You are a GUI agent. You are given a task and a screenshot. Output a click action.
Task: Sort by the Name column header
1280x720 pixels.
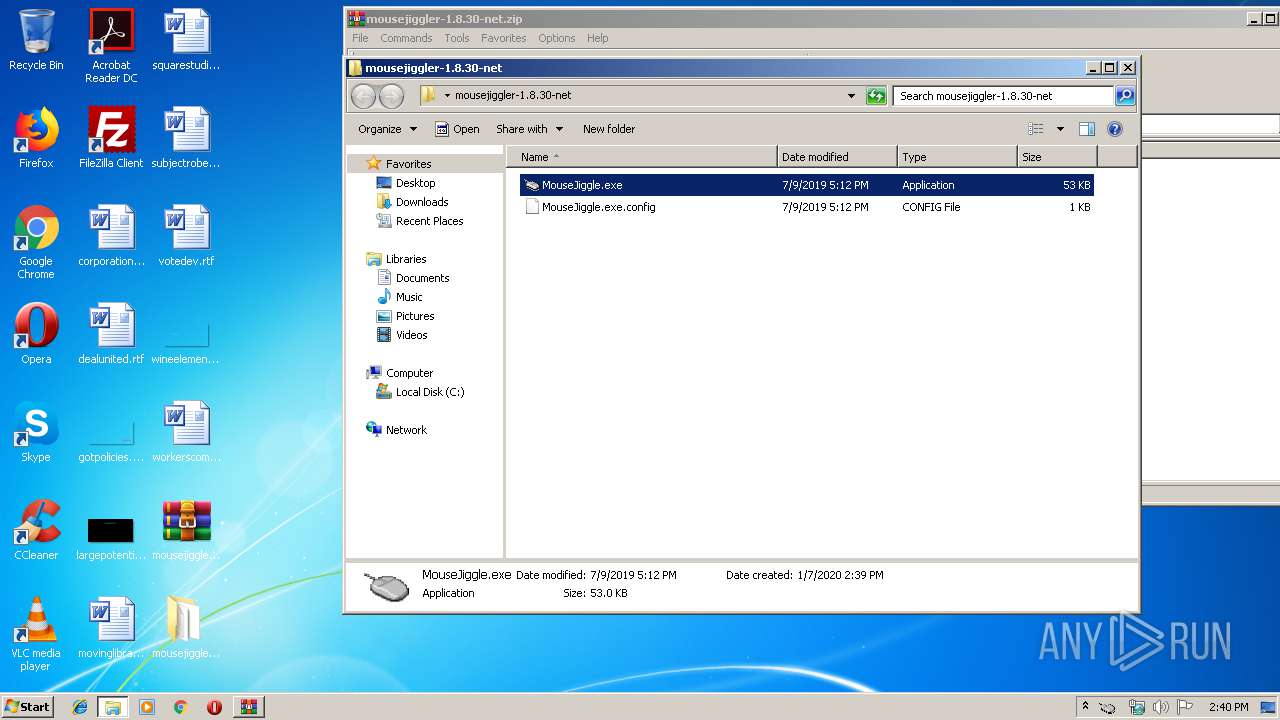pyautogui.click(x=641, y=157)
